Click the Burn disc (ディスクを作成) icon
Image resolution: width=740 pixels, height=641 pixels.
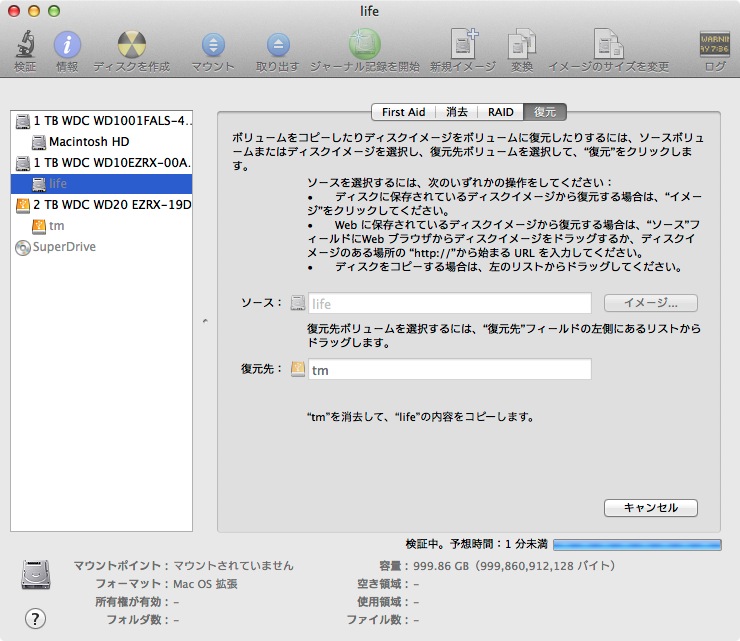[131, 45]
